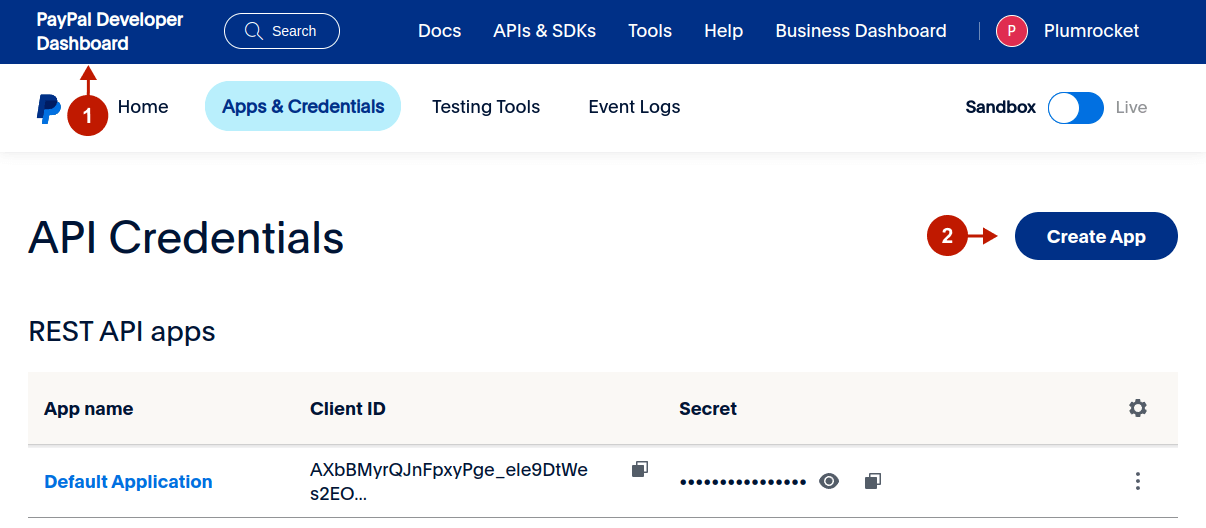The image size is (1206, 528).
Task: Click the Plumrocket profile avatar
Action: click(1011, 31)
